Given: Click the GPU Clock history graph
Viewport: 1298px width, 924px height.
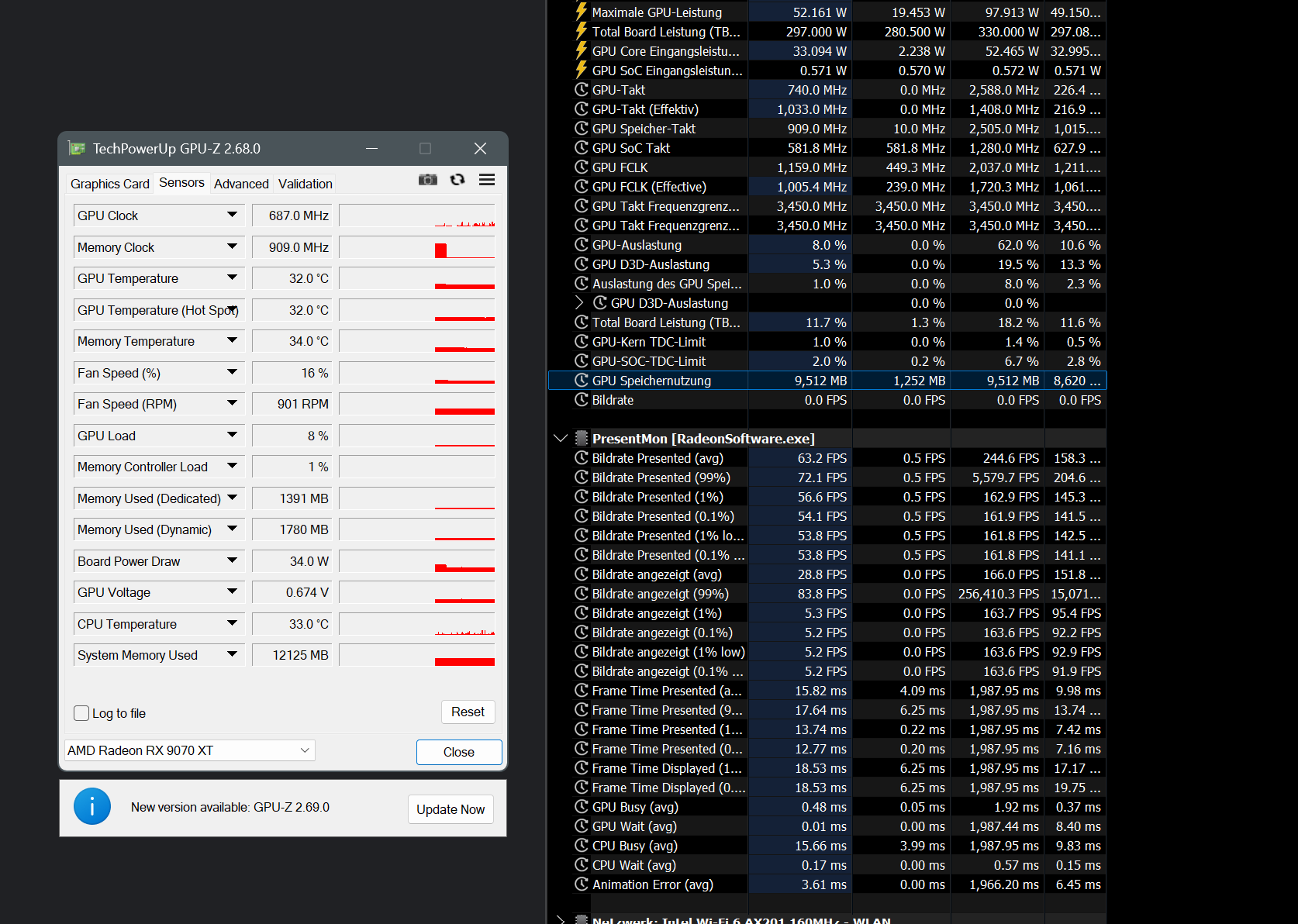Looking at the screenshot, I should pyautogui.click(x=417, y=215).
